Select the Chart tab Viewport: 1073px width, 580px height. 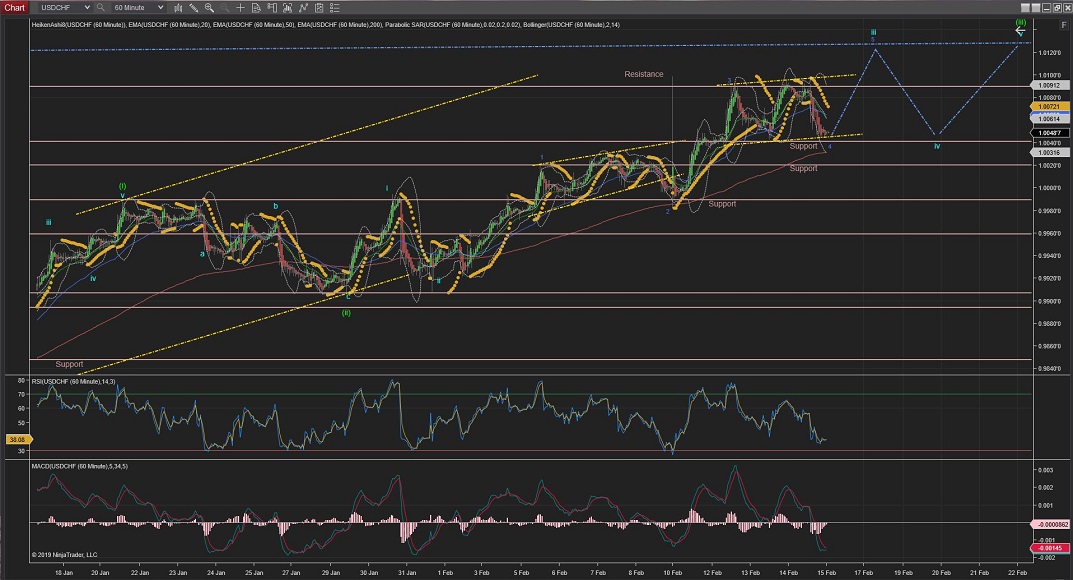pos(15,7)
